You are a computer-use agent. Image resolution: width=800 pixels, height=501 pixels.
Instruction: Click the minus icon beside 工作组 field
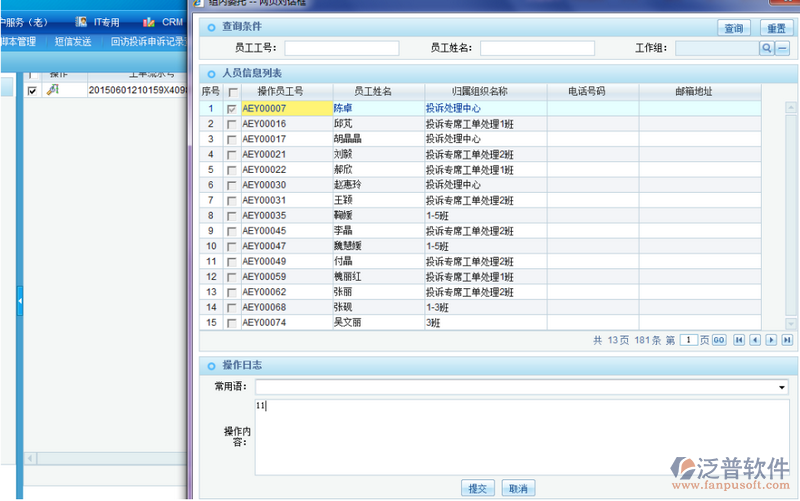tap(783, 48)
